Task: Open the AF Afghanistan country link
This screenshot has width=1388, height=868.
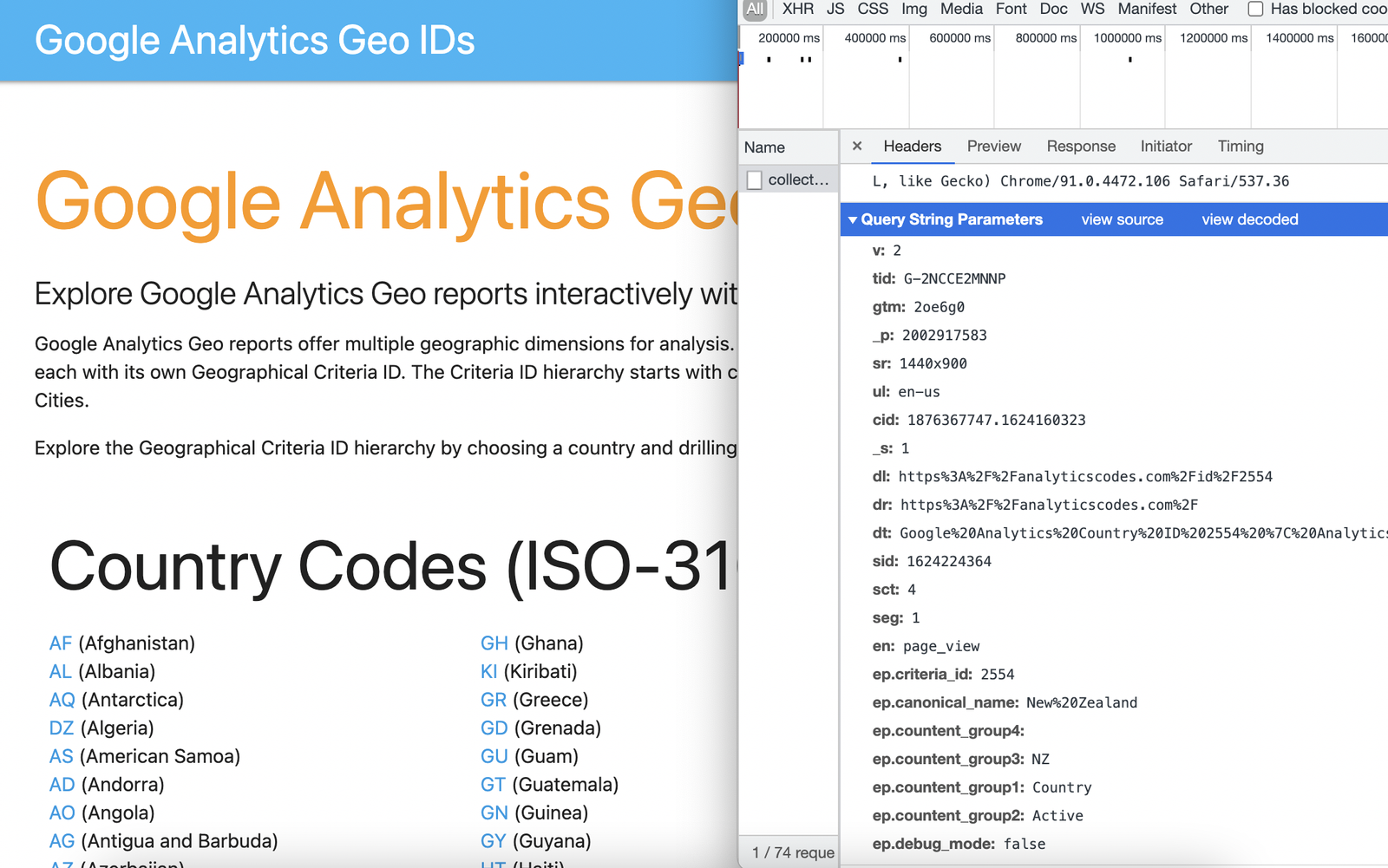Action: [60, 643]
